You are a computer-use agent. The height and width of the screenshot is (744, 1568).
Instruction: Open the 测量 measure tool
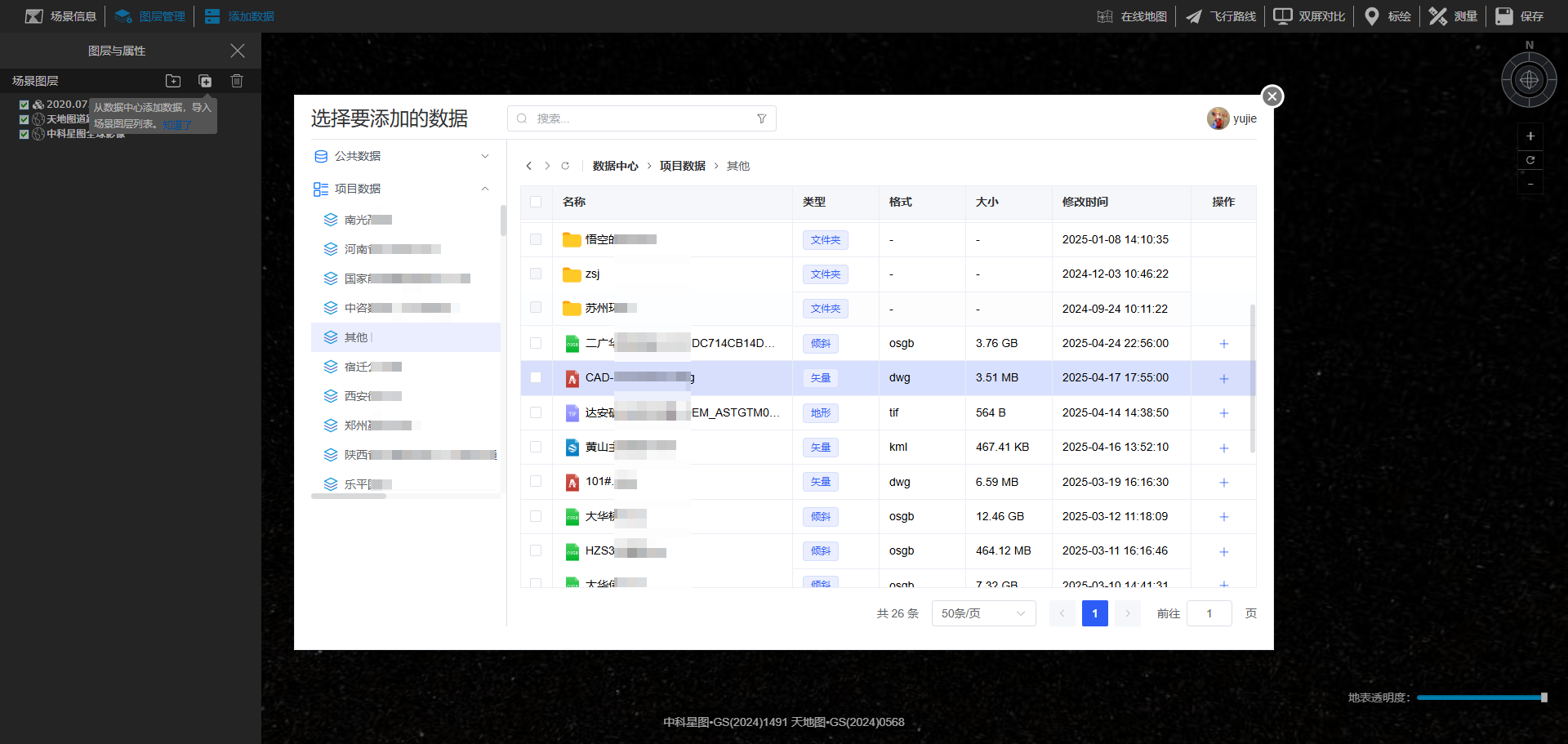pos(1454,16)
